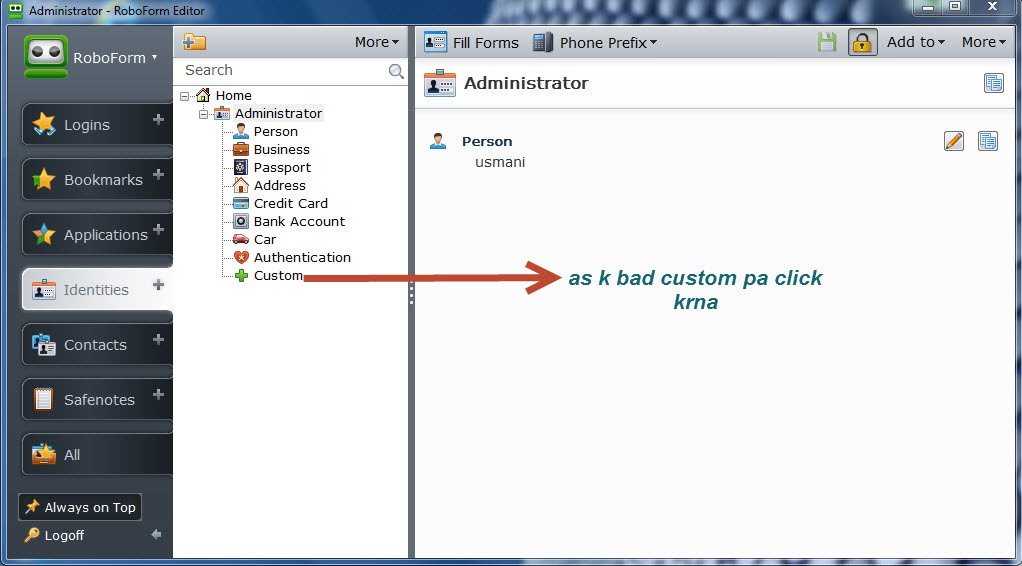Select the Person tree item
Image resolution: width=1022 pixels, height=566 pixels.
[276, 132]
